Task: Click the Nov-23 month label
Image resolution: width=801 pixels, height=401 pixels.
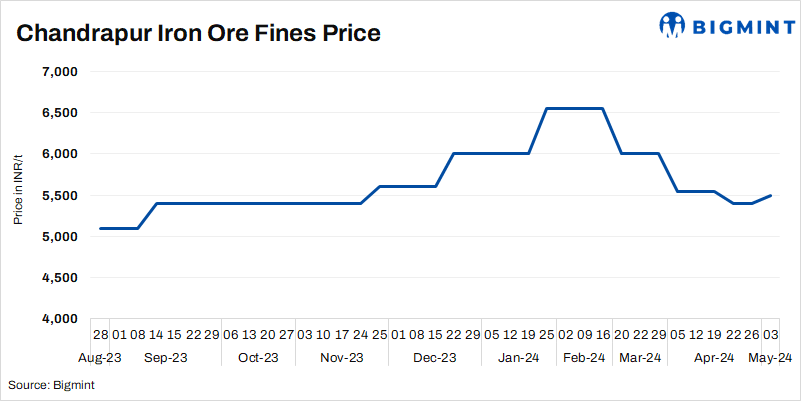Action: [343, 357]
